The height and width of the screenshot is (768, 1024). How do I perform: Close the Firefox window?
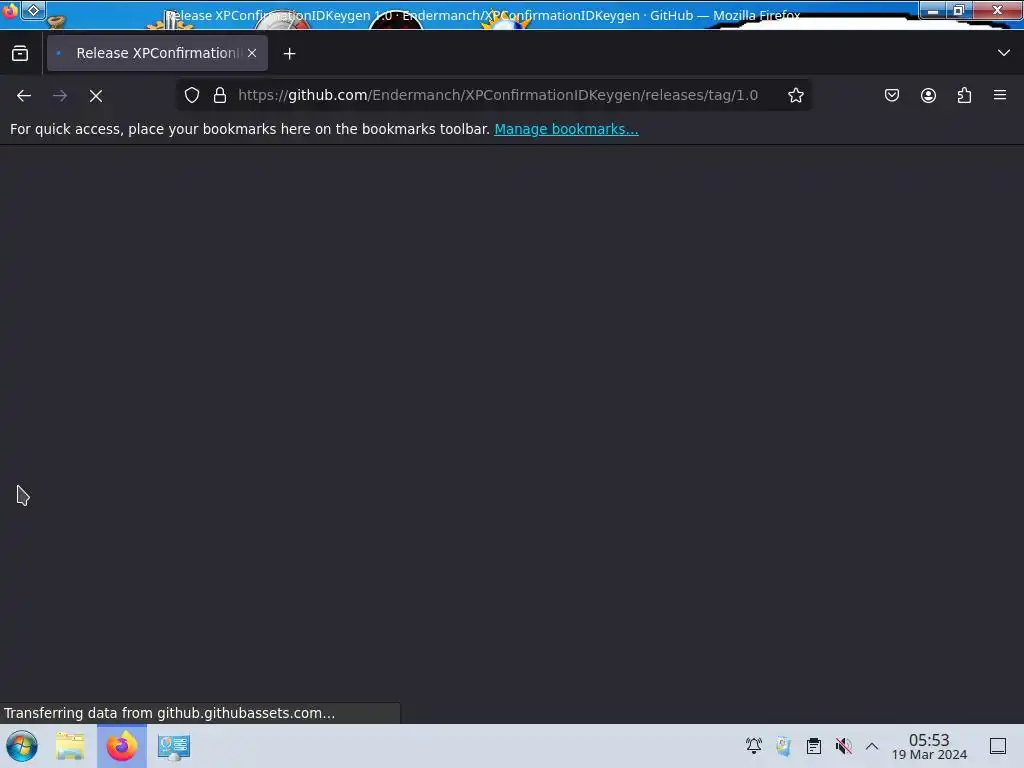(997, 10)
